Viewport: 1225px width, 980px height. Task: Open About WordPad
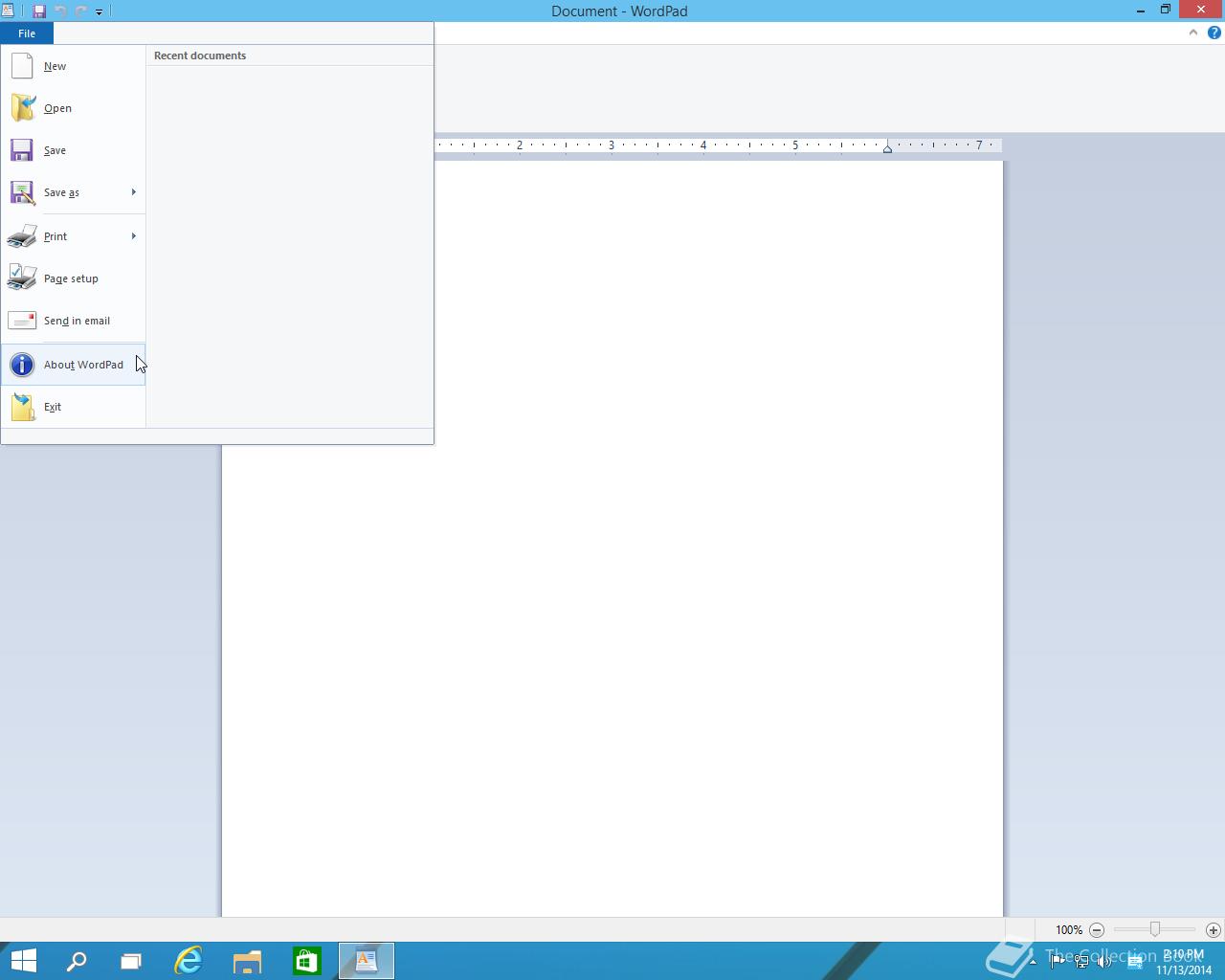73,365
